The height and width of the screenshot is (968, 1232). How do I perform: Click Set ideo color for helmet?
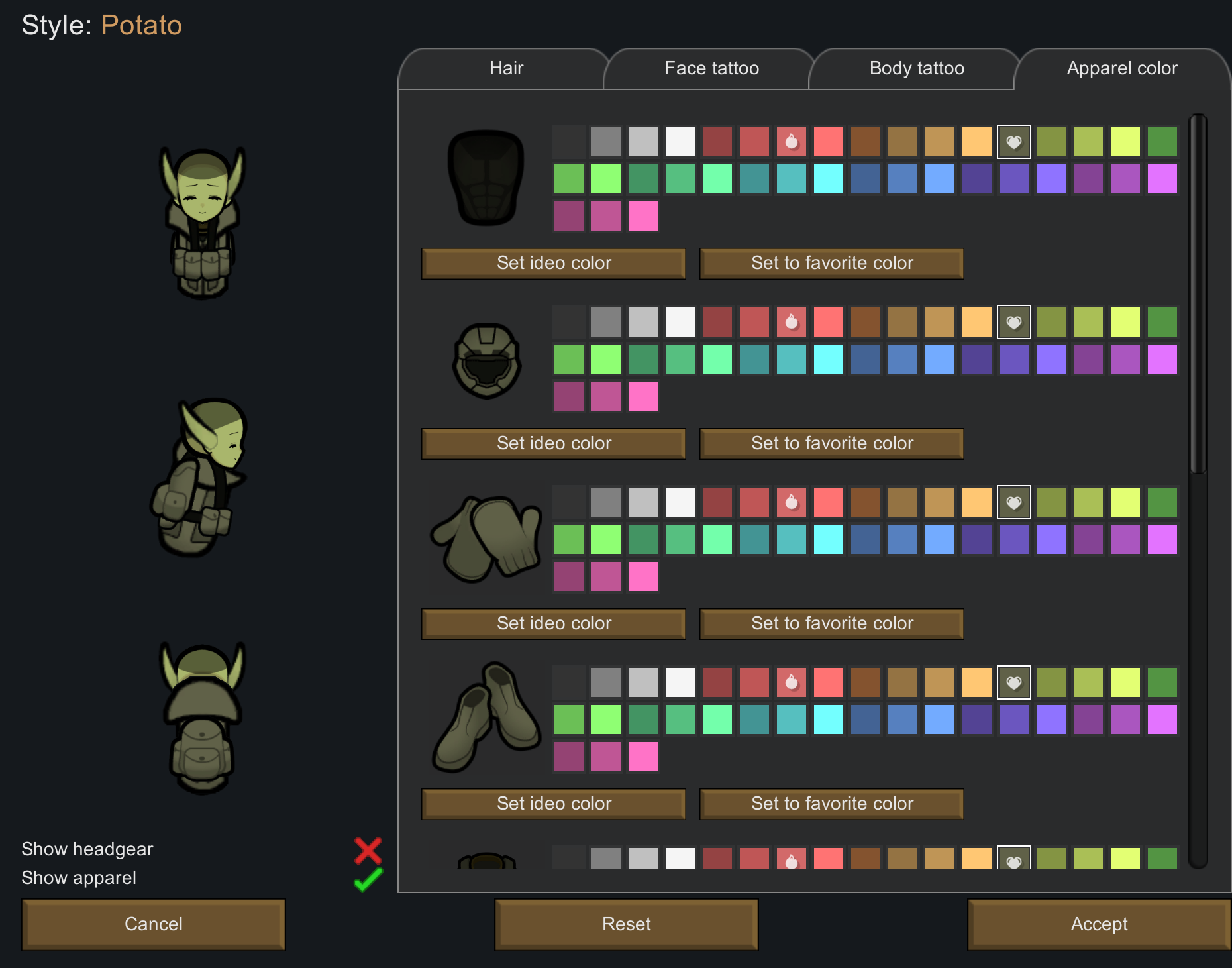click(x=554, y=443)
